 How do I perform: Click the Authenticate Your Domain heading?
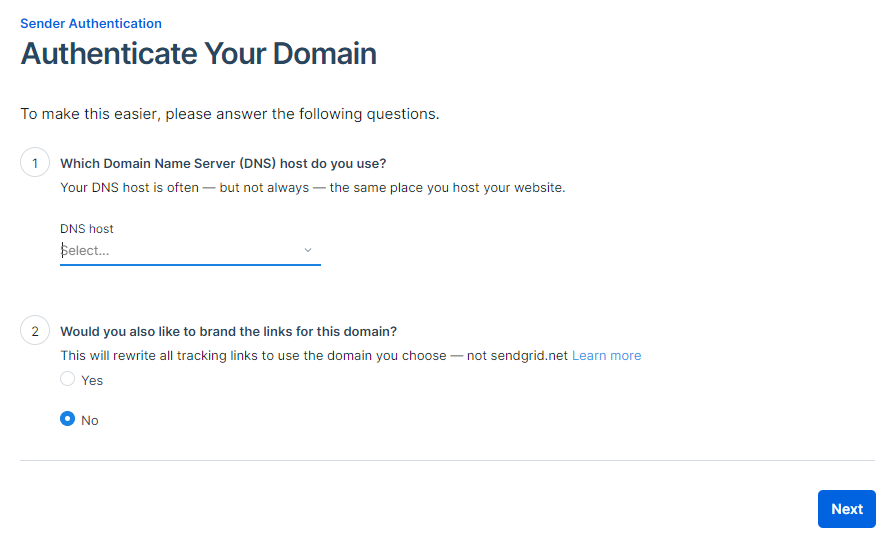click(198, 53)
